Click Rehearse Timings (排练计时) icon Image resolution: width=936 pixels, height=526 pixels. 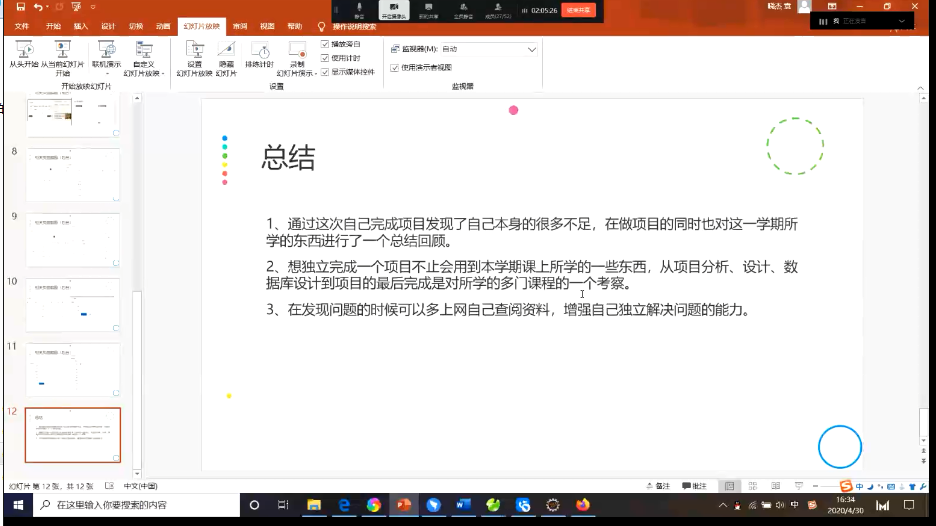(x=260, y=55)
